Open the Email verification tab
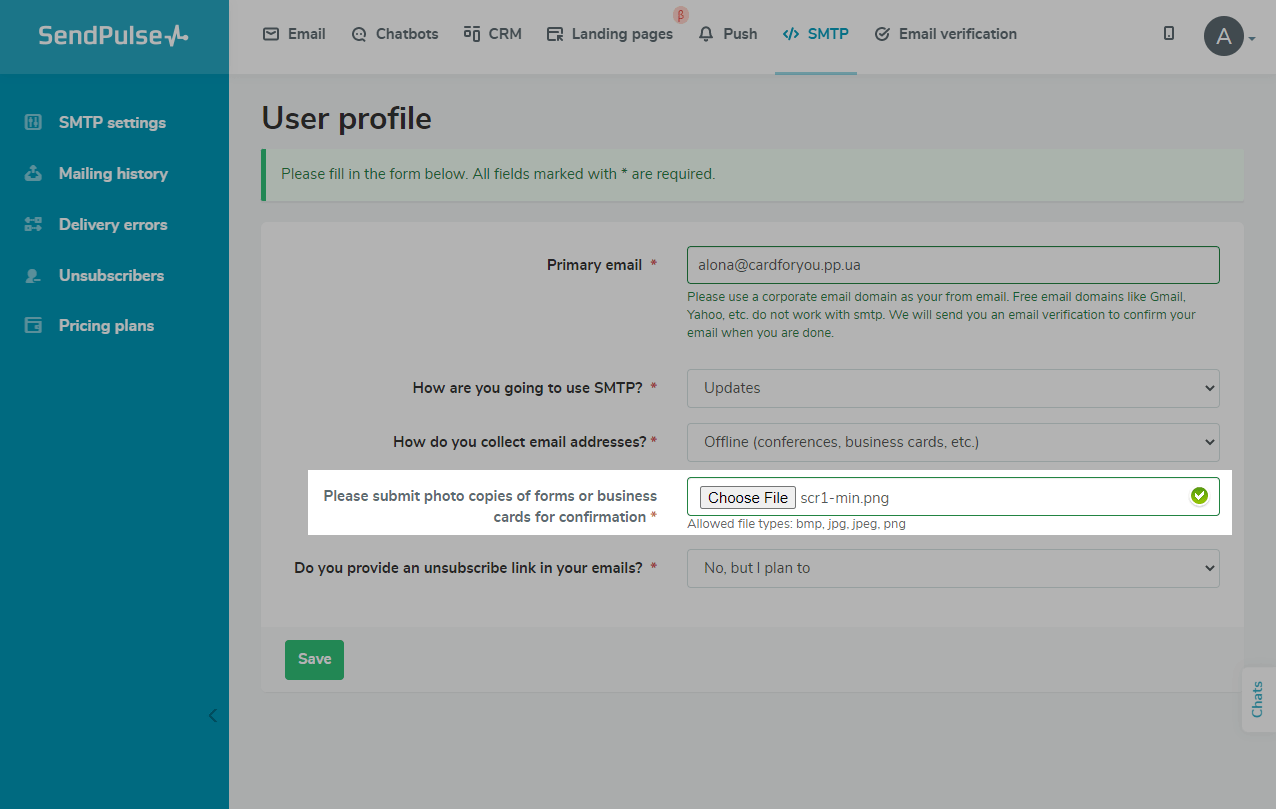This screenshot has height=809, width=1276. point(945,34)
